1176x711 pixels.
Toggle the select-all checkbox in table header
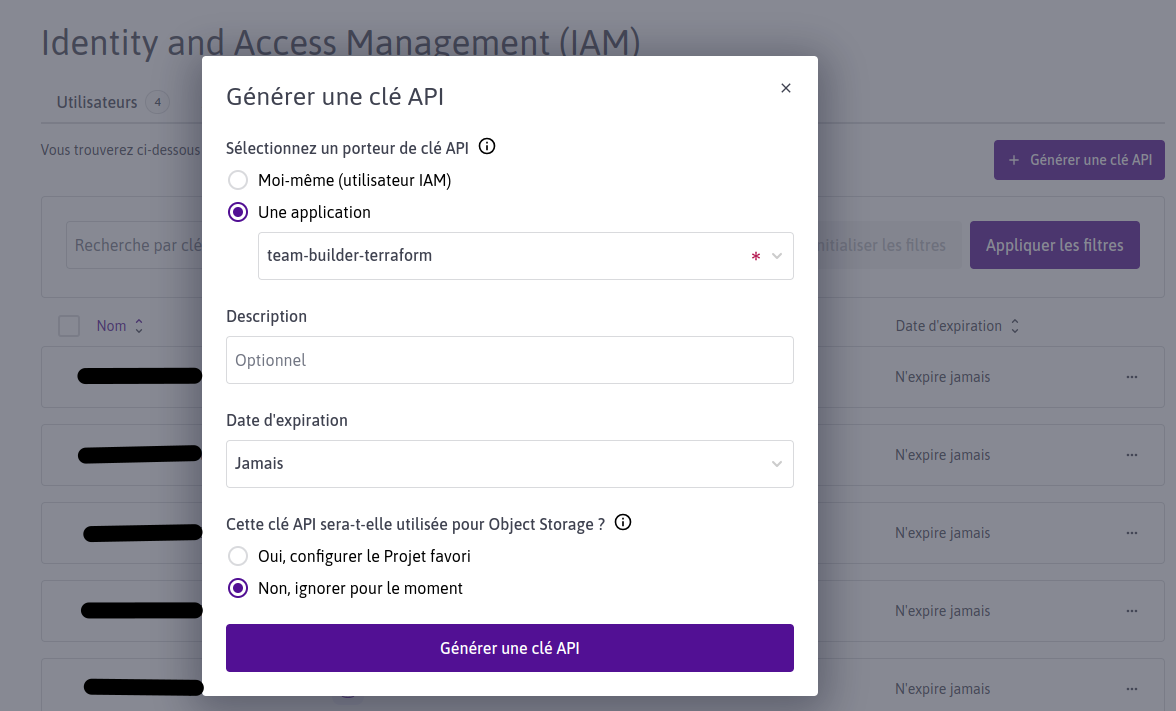pyautogui.click(x=69, y=326)
